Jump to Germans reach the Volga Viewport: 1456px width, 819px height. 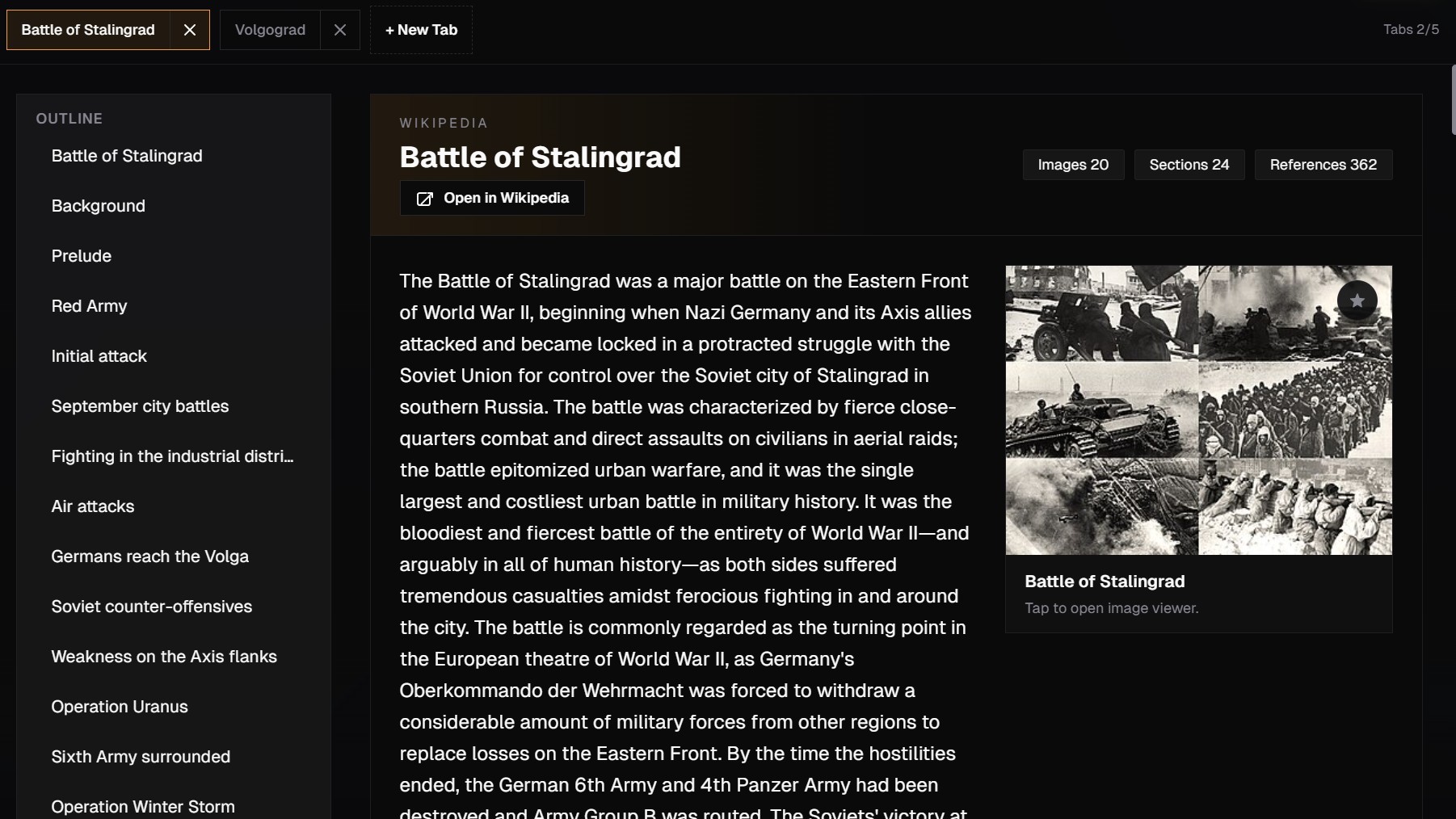[150, 556]
